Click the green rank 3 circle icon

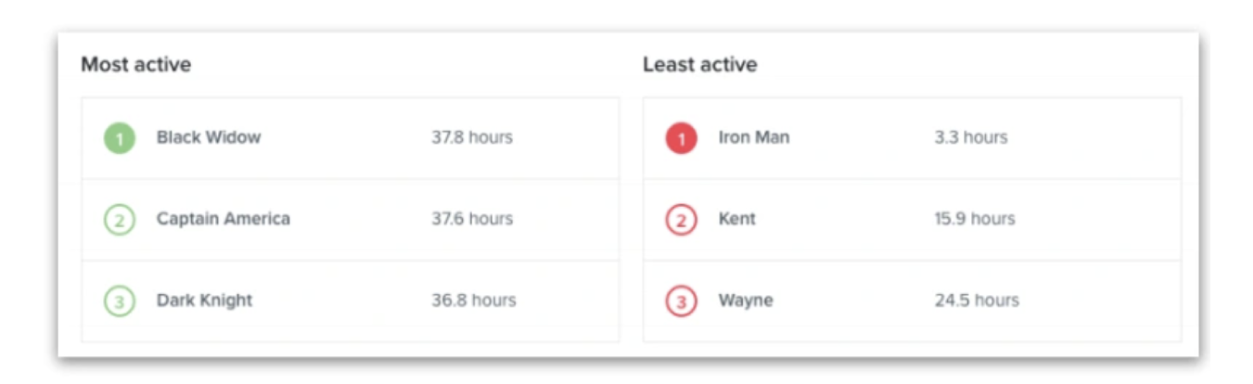(119, 301)
